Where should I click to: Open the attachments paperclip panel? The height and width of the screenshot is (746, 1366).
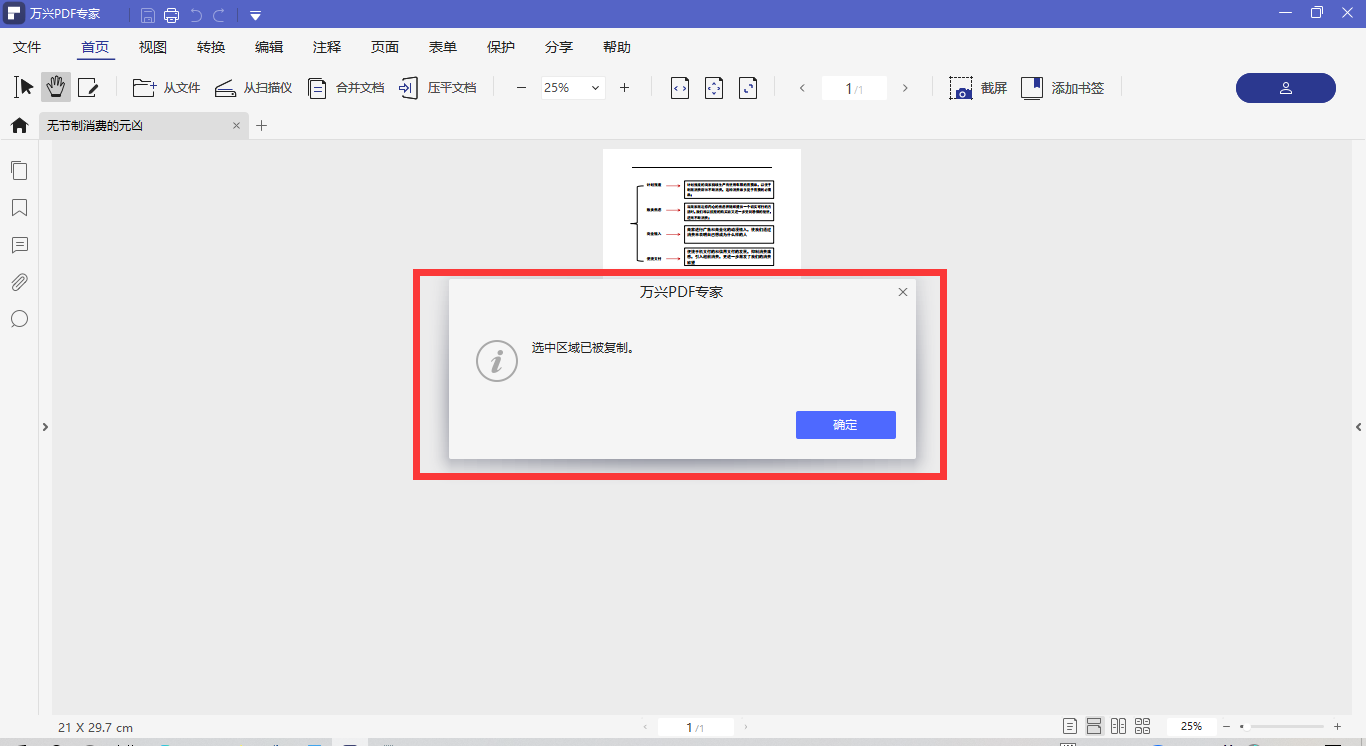pos(19,282)
